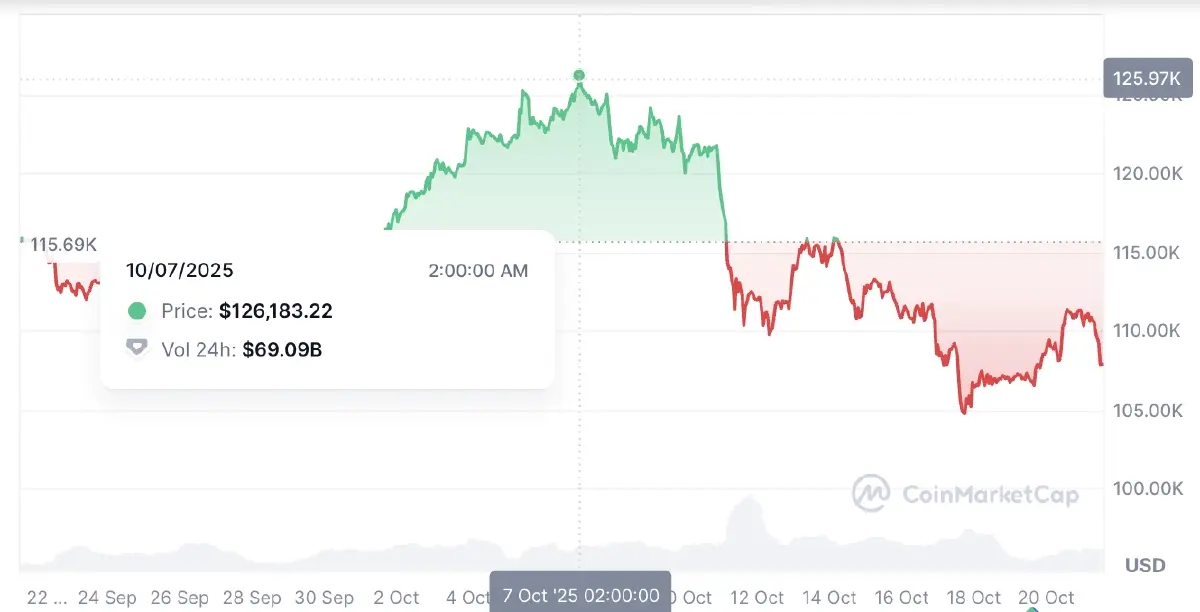Screen dimensions: 1200x612
Task: Click the green Price dot in the tooltip
Action: (x=137, y=311)
